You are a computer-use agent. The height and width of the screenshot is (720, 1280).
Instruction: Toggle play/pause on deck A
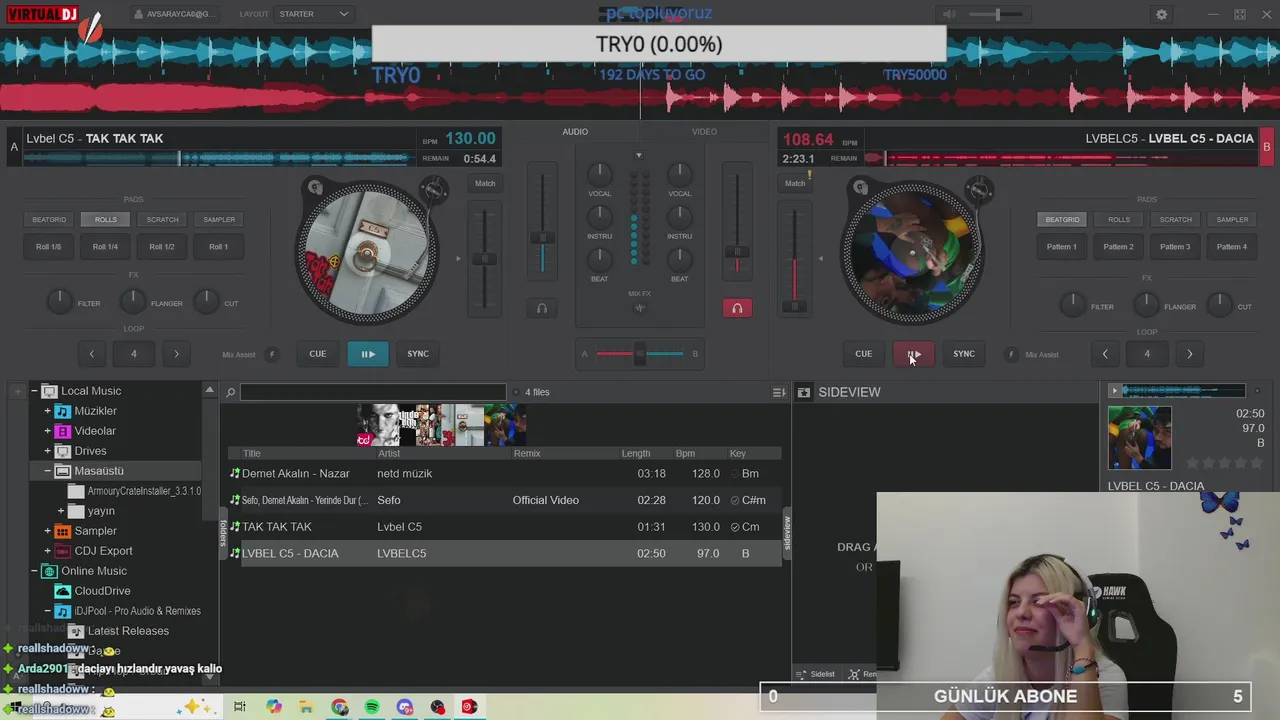[x=368, y=353]
